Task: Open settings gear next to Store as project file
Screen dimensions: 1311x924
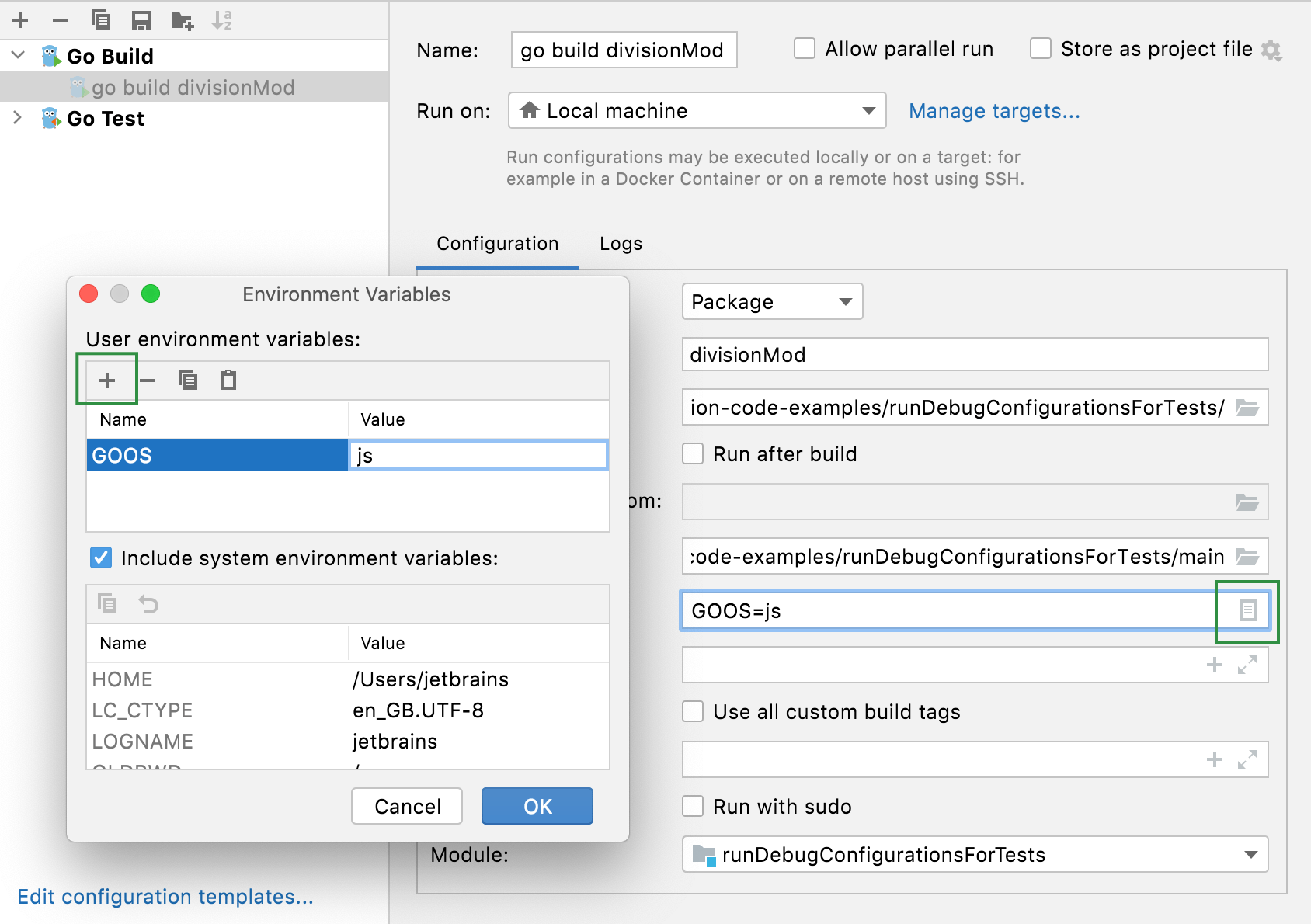Action: click(x=1273, y=48)
